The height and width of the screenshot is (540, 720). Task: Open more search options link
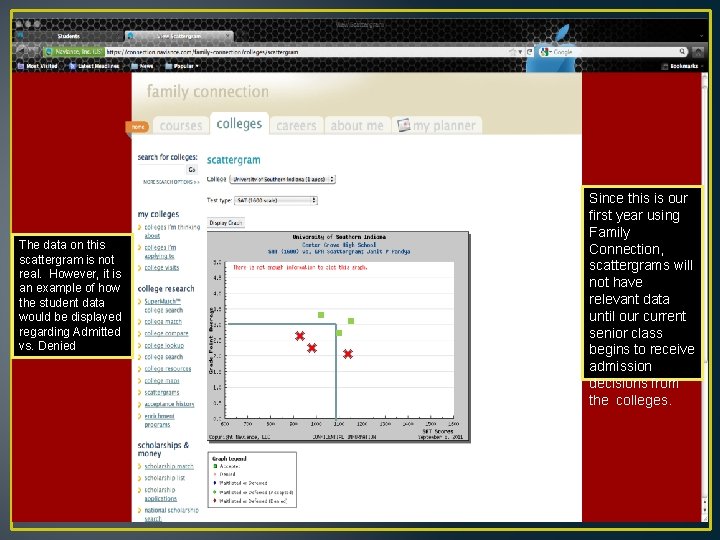171,182
